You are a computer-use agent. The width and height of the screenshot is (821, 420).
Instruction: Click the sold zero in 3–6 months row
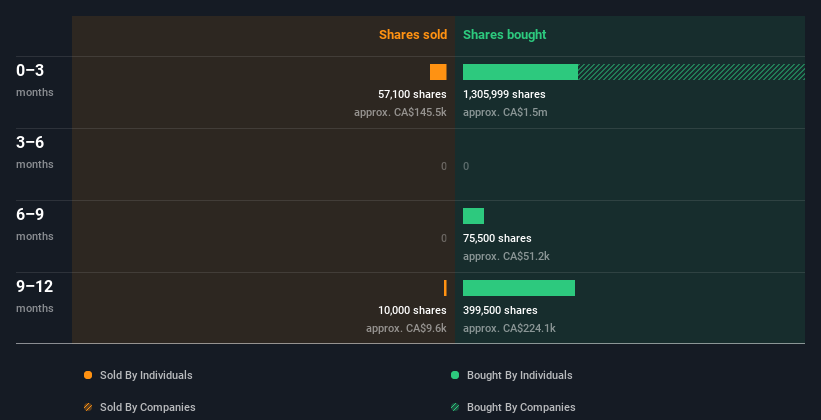click(x=443, y=167)
